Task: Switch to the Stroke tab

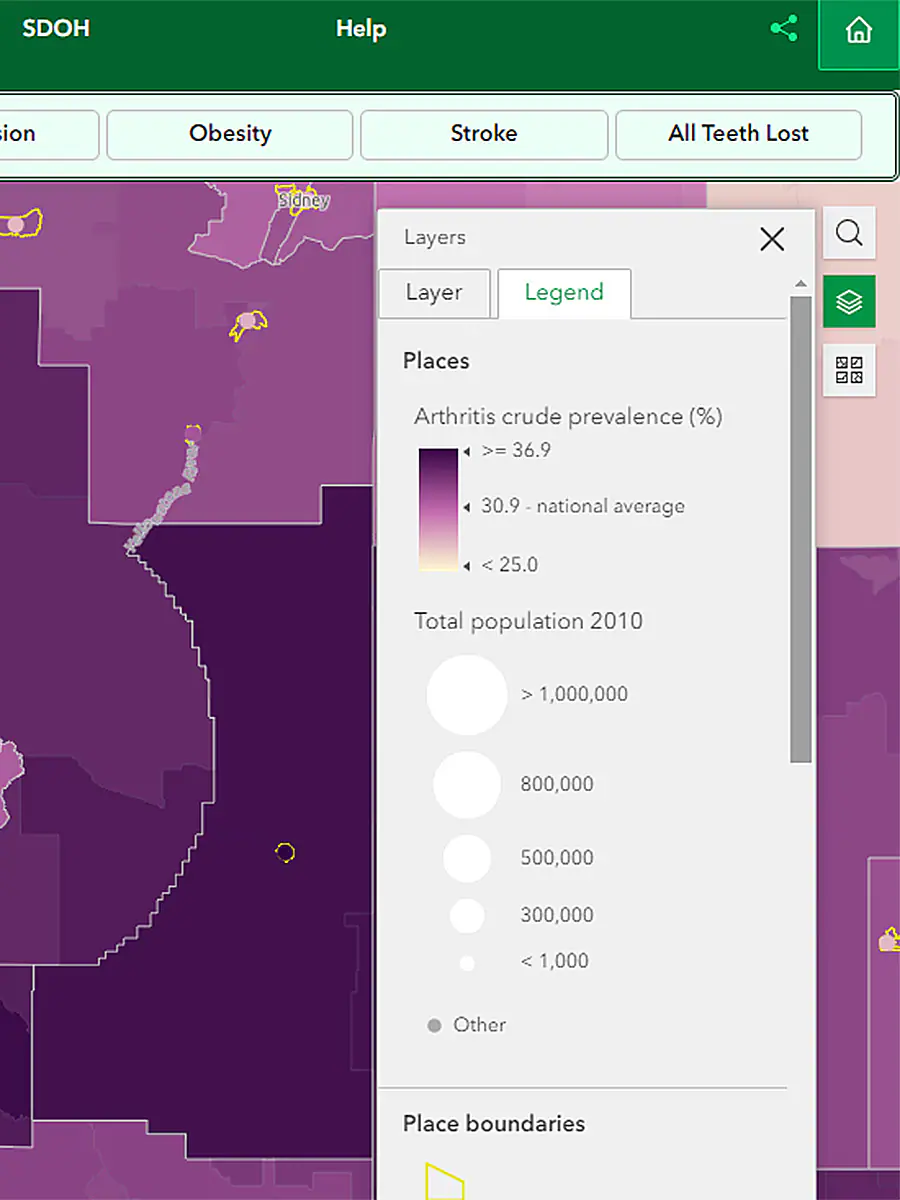Action: click(483, 133)
